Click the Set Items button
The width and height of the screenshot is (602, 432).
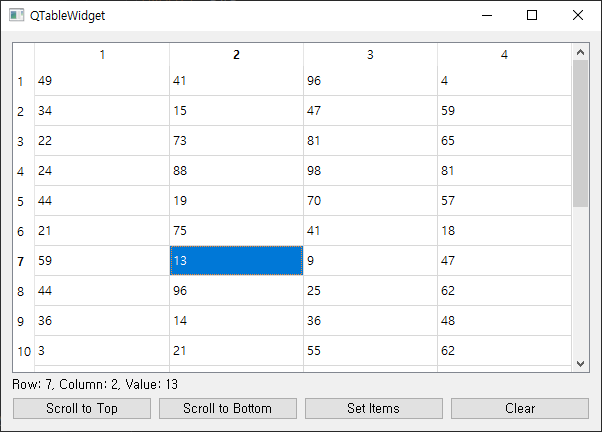click(374, 408)
